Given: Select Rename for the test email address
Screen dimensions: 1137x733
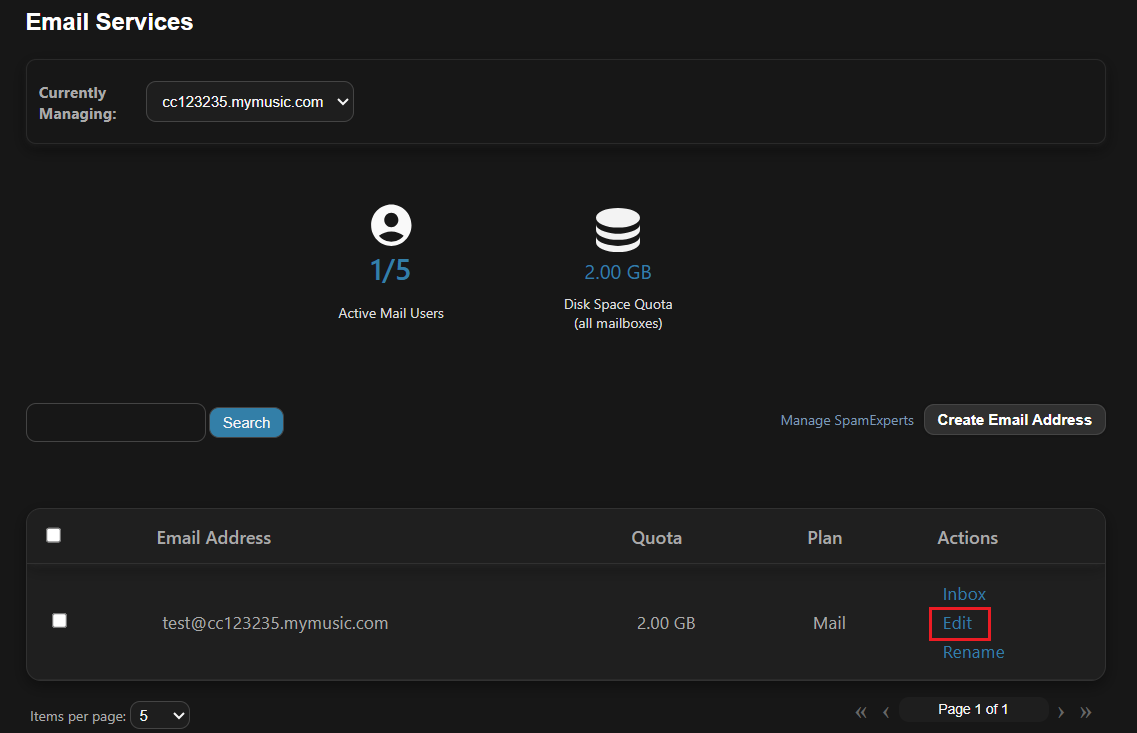Looking at the screenshot, I should click(x=973, y=652).
